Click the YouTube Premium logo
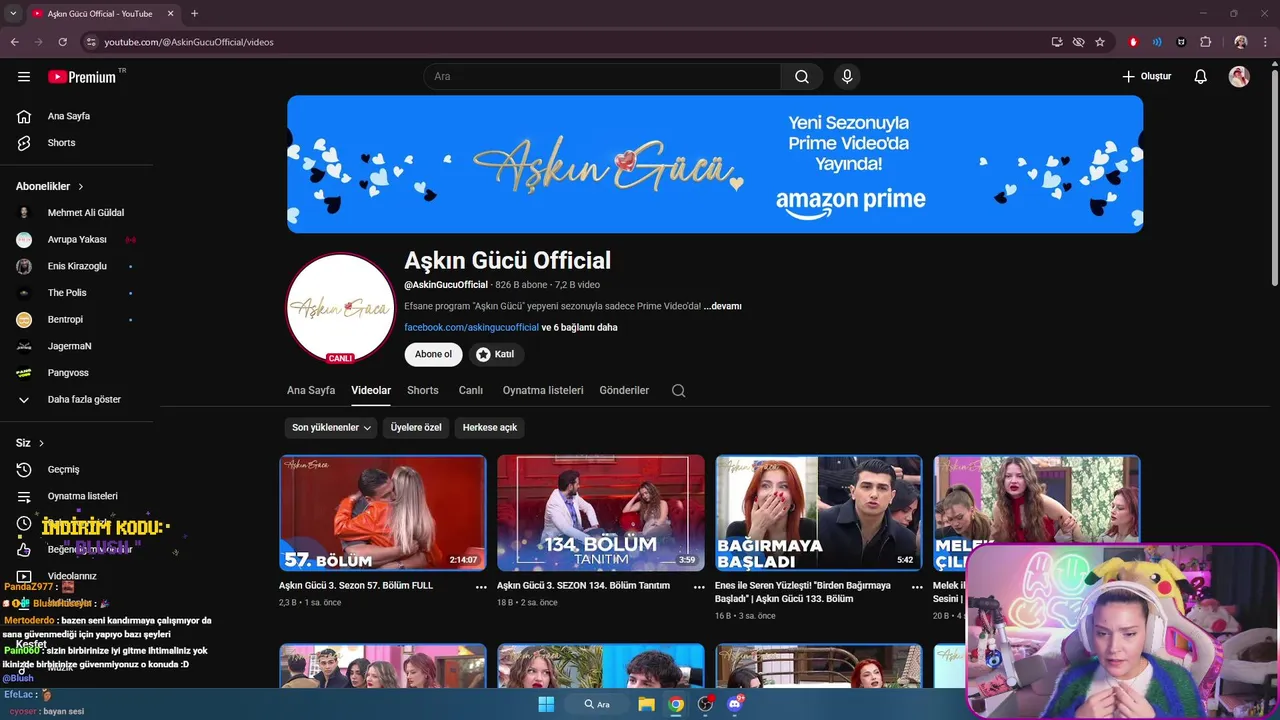 82,77
